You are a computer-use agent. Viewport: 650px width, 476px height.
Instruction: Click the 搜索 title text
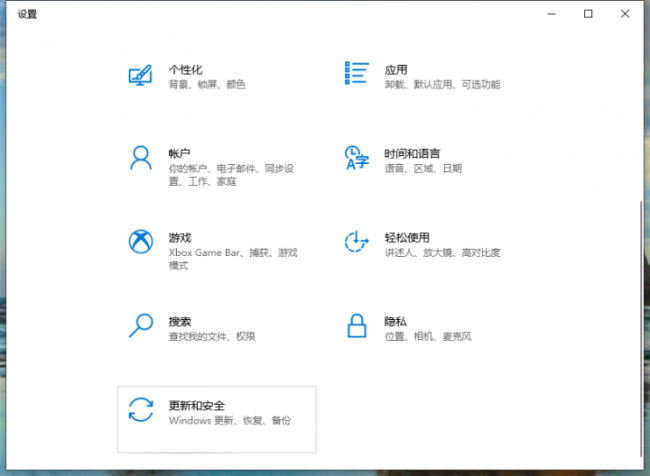pos(179,321)
